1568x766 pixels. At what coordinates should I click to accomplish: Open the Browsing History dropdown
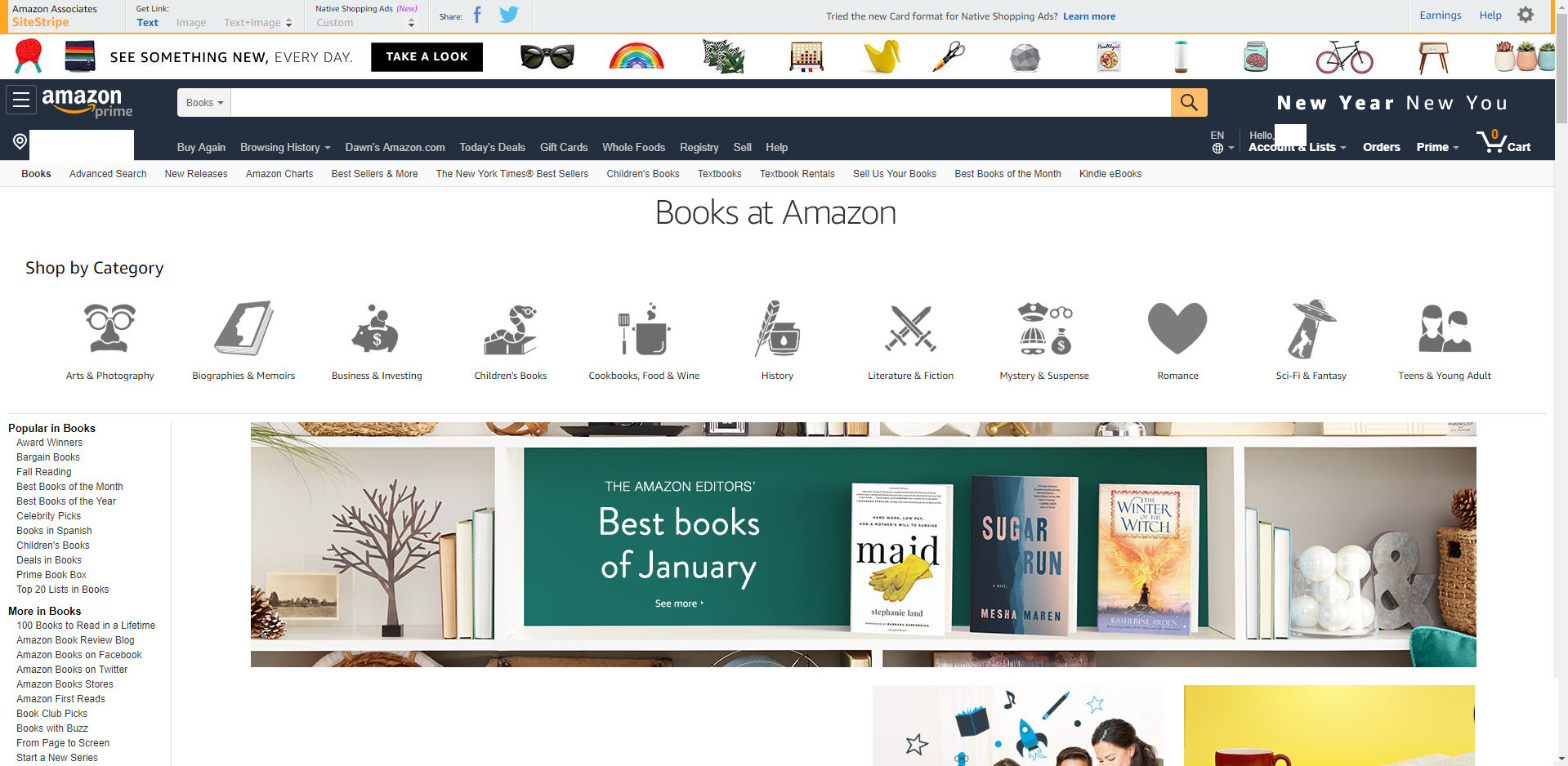pos(285,148)
